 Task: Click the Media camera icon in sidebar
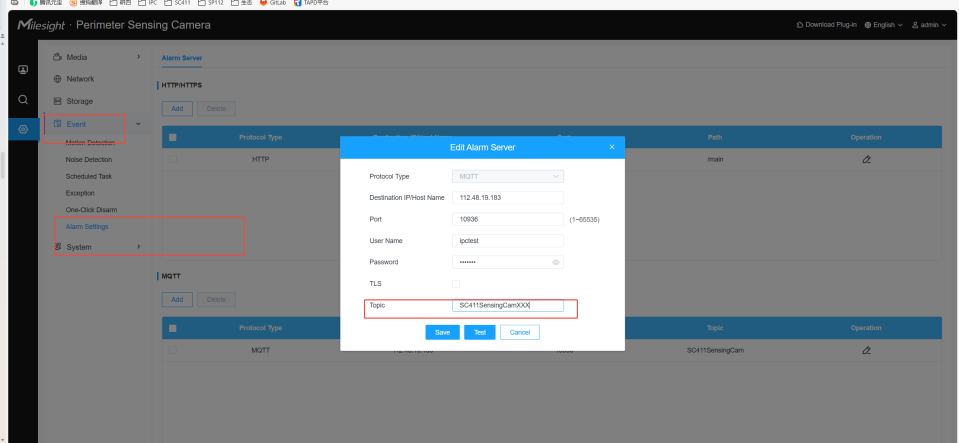[57, 57]
